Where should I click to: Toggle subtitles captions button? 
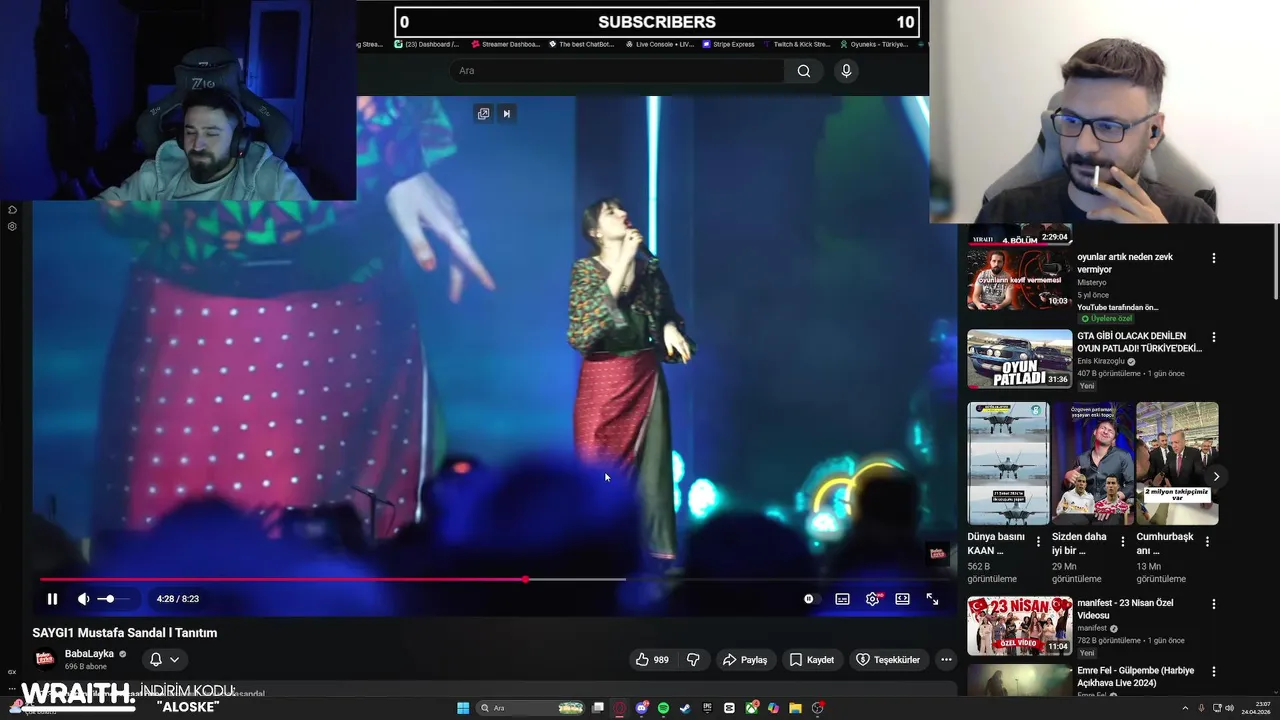click(842, 599)
